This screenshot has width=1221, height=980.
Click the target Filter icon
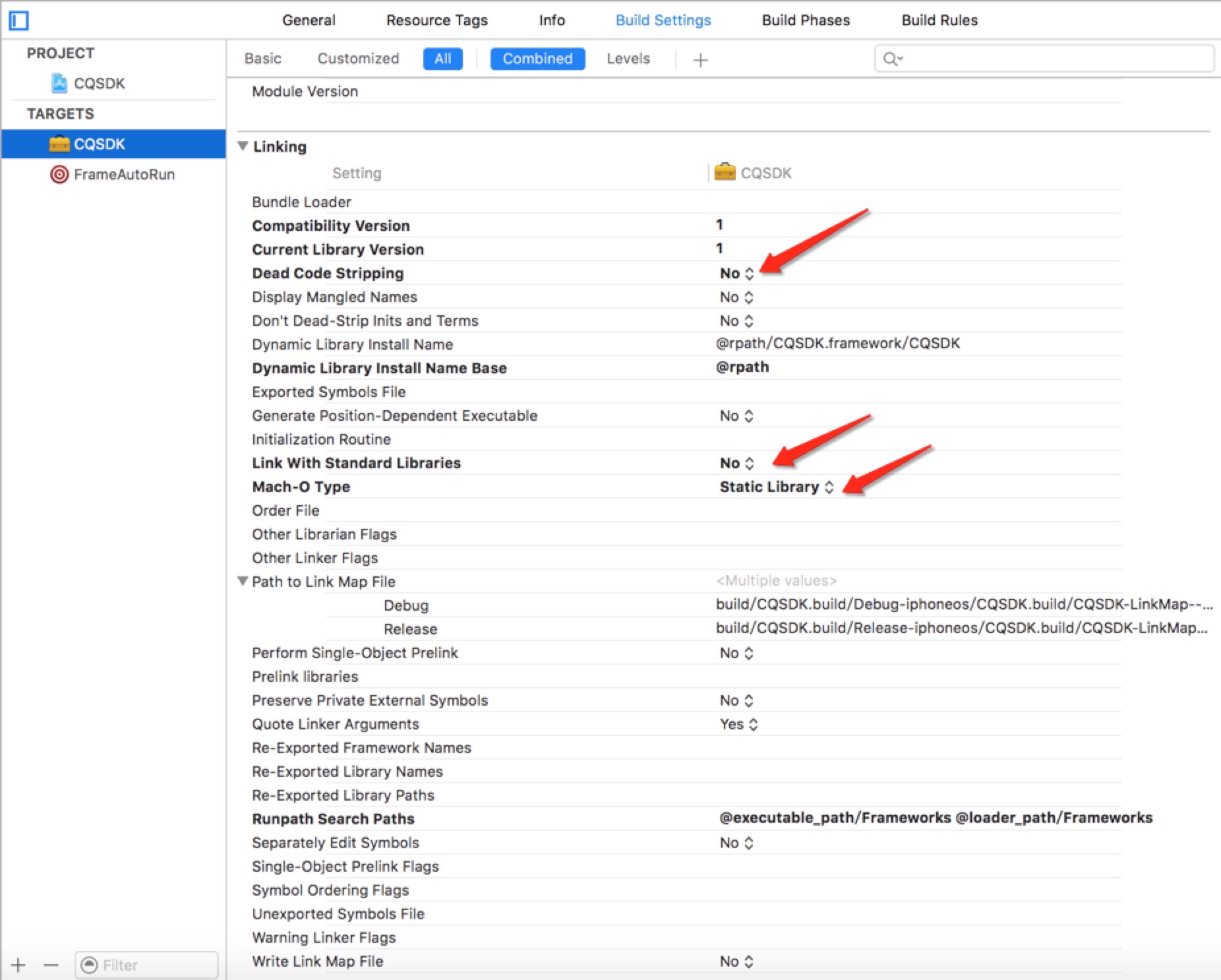(x=89, y=965)
